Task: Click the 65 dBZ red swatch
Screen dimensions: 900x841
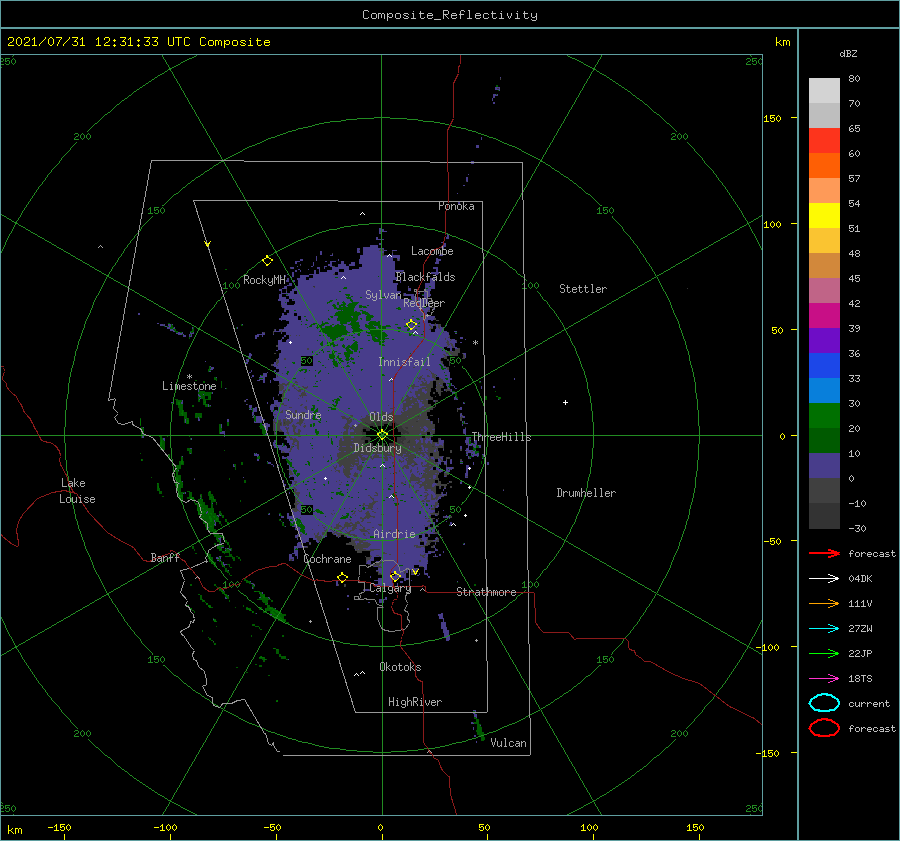Action: (x=824, y=141)
